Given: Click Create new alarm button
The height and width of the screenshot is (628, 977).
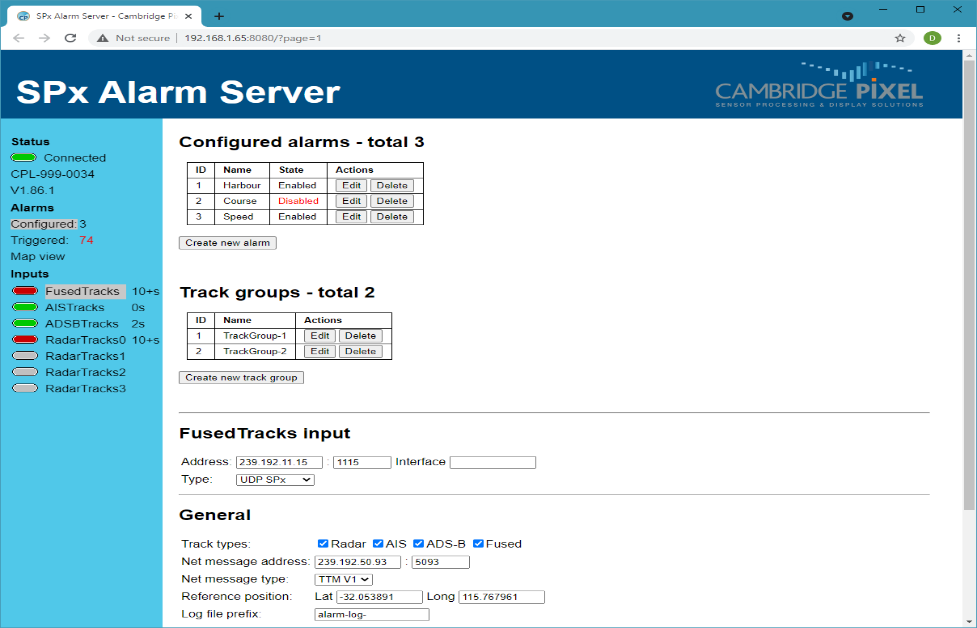Looking at the screenshot, I should pos(227,242).
